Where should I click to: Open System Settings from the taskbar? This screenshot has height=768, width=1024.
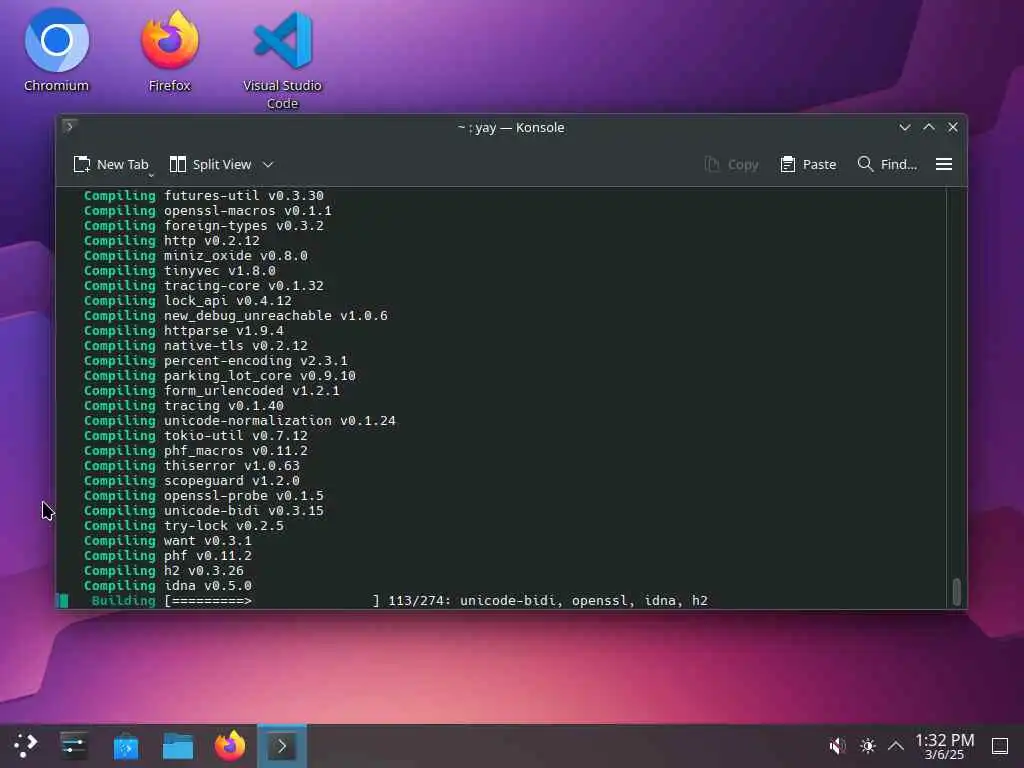(74, 746)
